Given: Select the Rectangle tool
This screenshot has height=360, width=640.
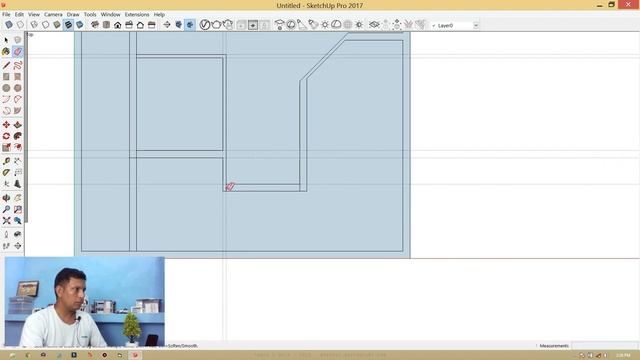Looking at the screenshot, I should 6,77.
